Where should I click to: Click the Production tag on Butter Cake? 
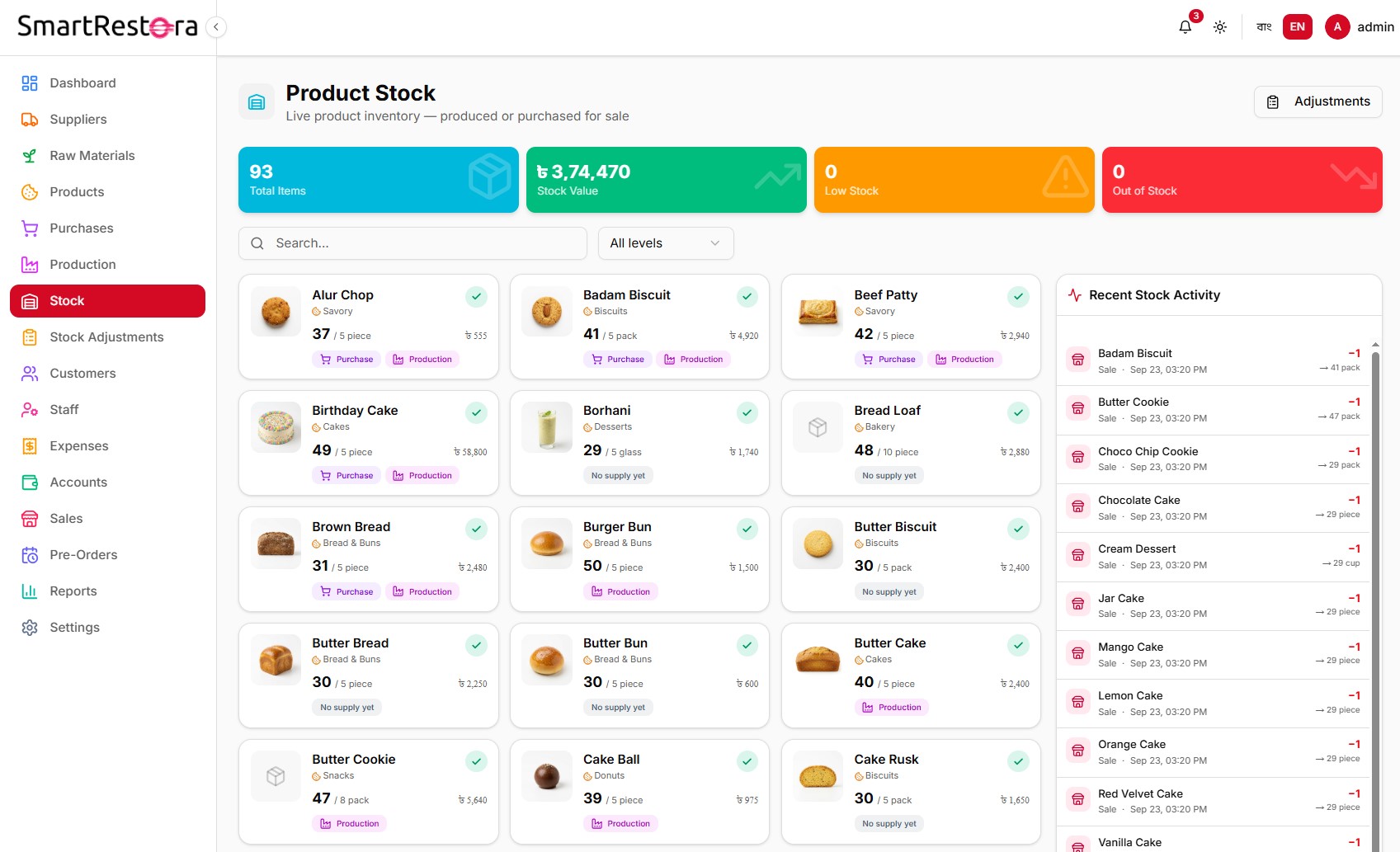pyautogui.click(x=892, y=708)
